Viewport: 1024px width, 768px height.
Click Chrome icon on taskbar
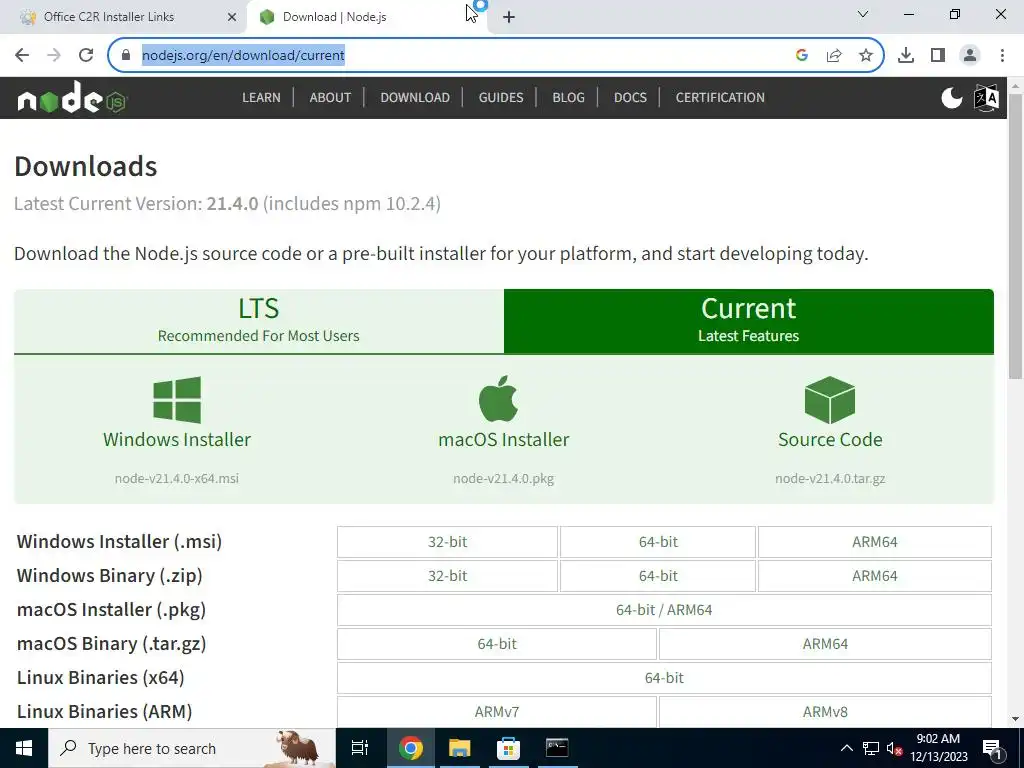[x=411, y=748]
